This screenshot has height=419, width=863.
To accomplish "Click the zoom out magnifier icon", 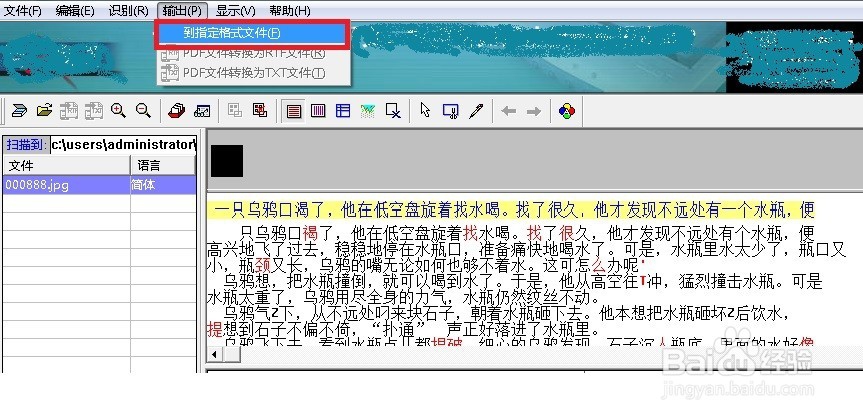I will pos(143,111).
